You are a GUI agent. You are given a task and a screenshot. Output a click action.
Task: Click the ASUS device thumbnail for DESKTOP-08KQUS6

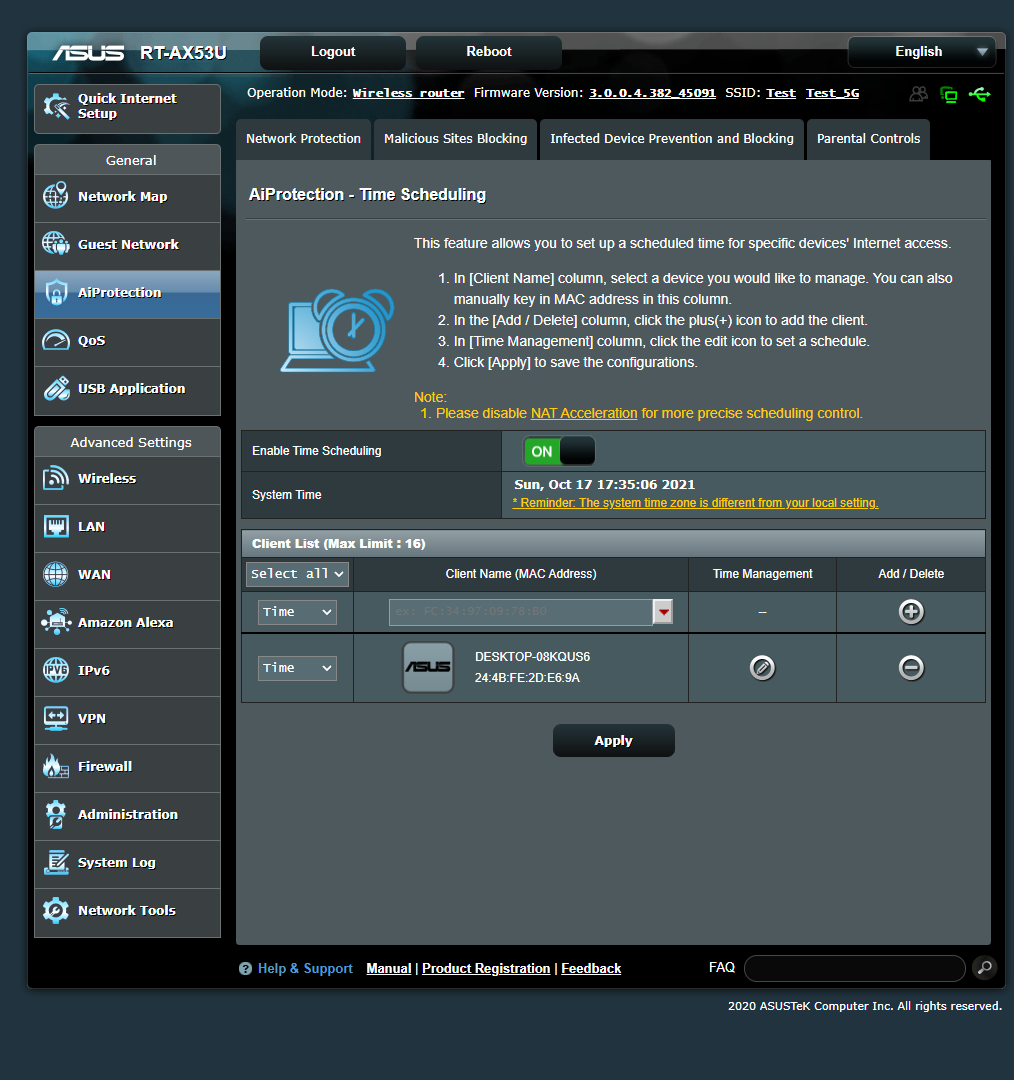click(428, 667)
